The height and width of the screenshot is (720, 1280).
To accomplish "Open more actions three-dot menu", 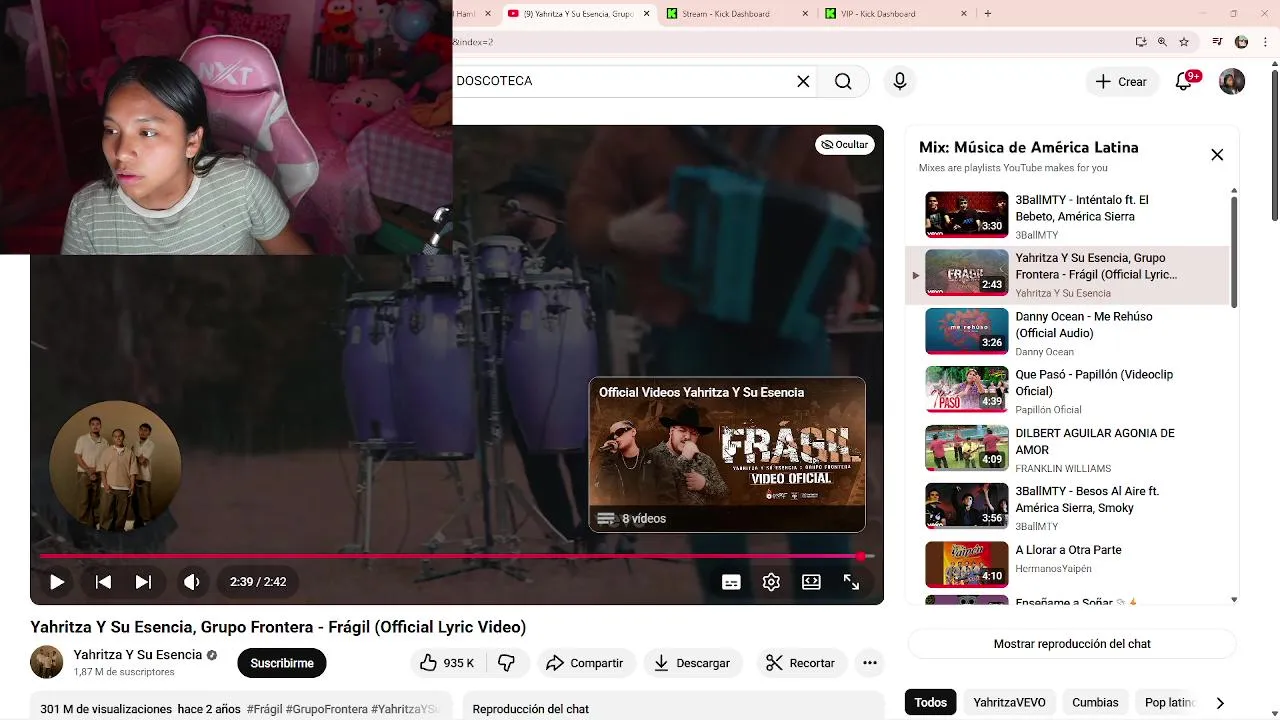I will coord(870,663).
